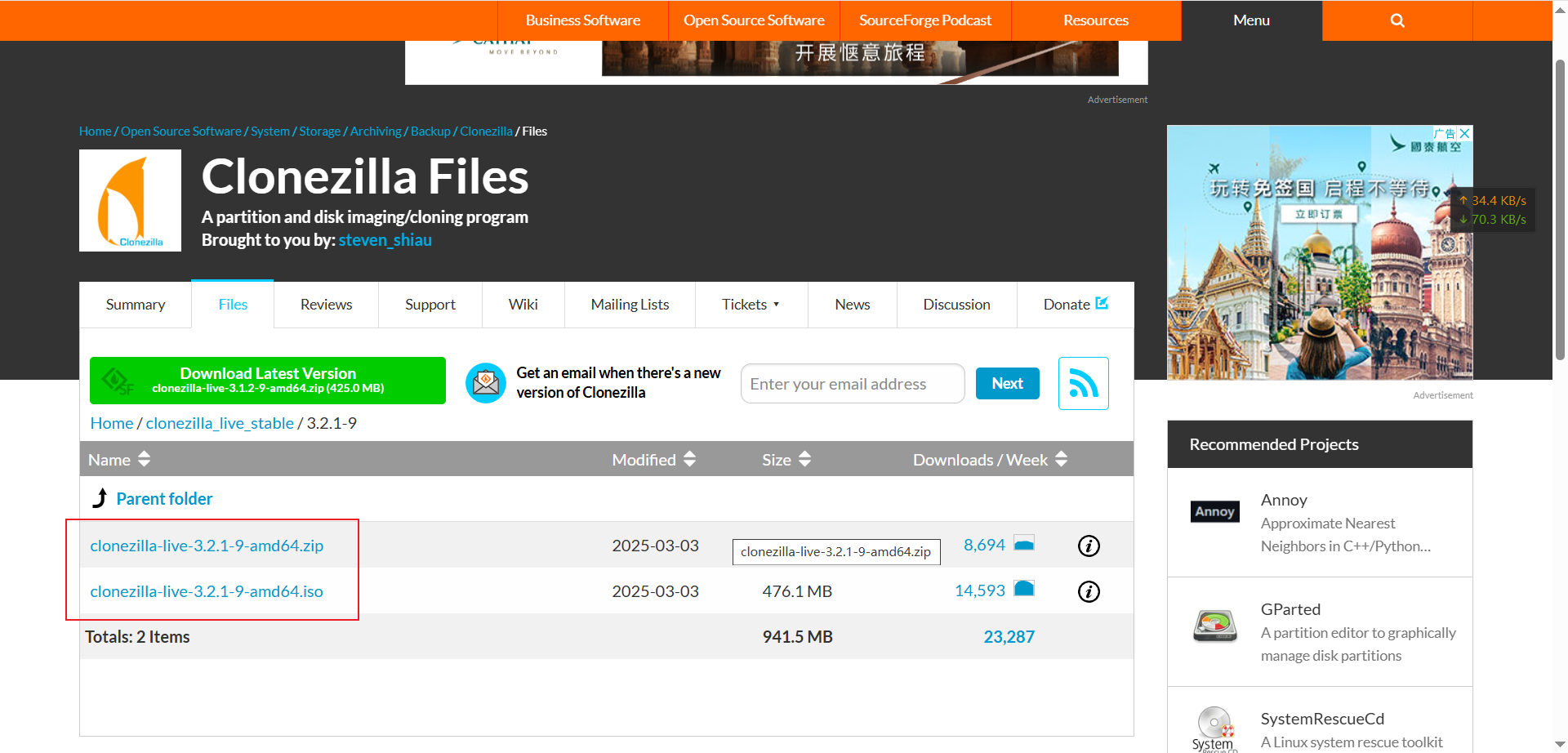The width and height of the screenshot is (1568, 753).
Task: Switch to the Reviews tab
Action: pyautogui.click(x=326, y=305)
